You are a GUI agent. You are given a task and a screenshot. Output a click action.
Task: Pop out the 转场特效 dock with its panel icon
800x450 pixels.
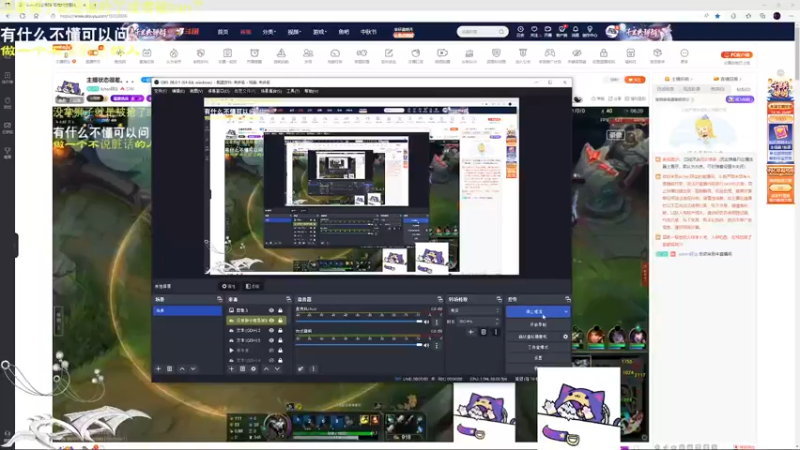point(499,299)
